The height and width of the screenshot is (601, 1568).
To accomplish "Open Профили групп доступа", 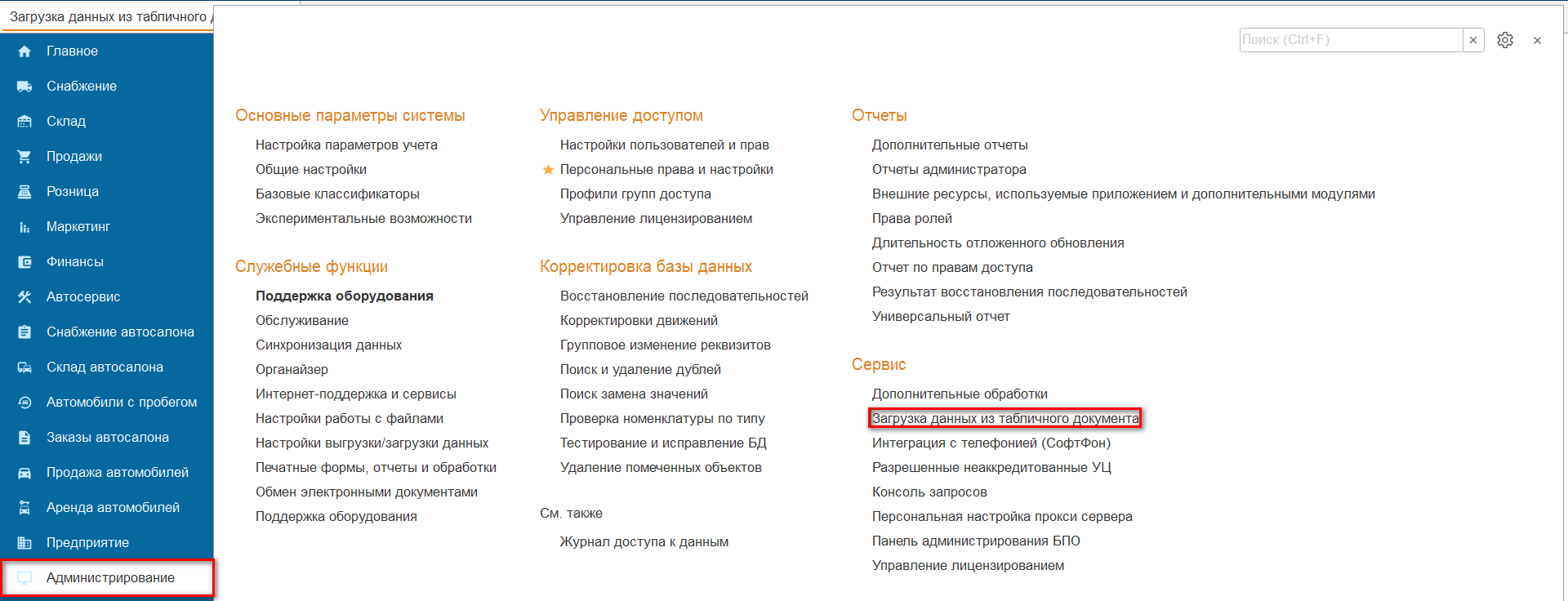I will [635, 194].
